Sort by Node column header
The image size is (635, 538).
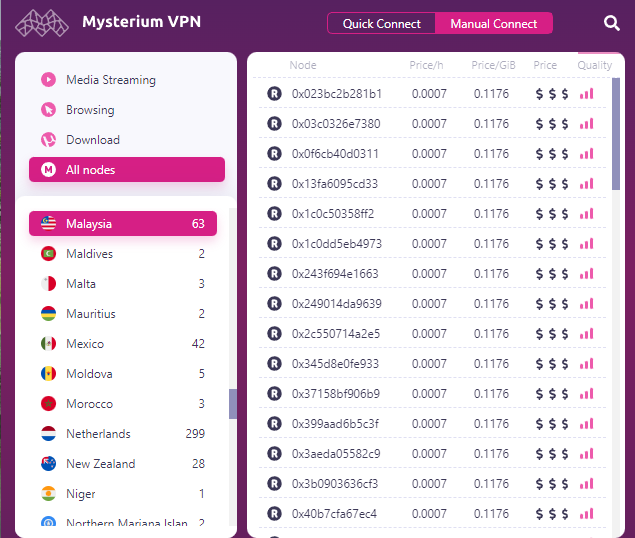click(x=303, y=65)
